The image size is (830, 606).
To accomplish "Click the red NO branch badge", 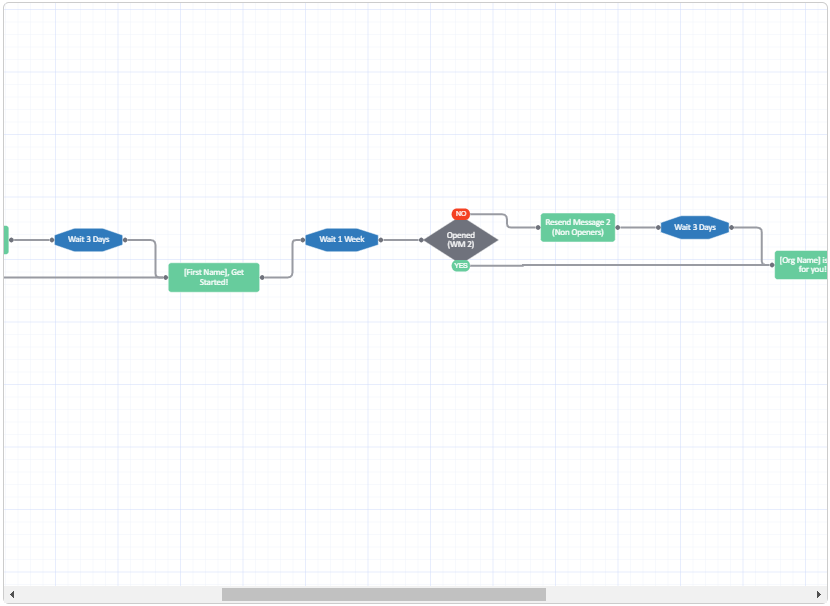I will point(461,214).
